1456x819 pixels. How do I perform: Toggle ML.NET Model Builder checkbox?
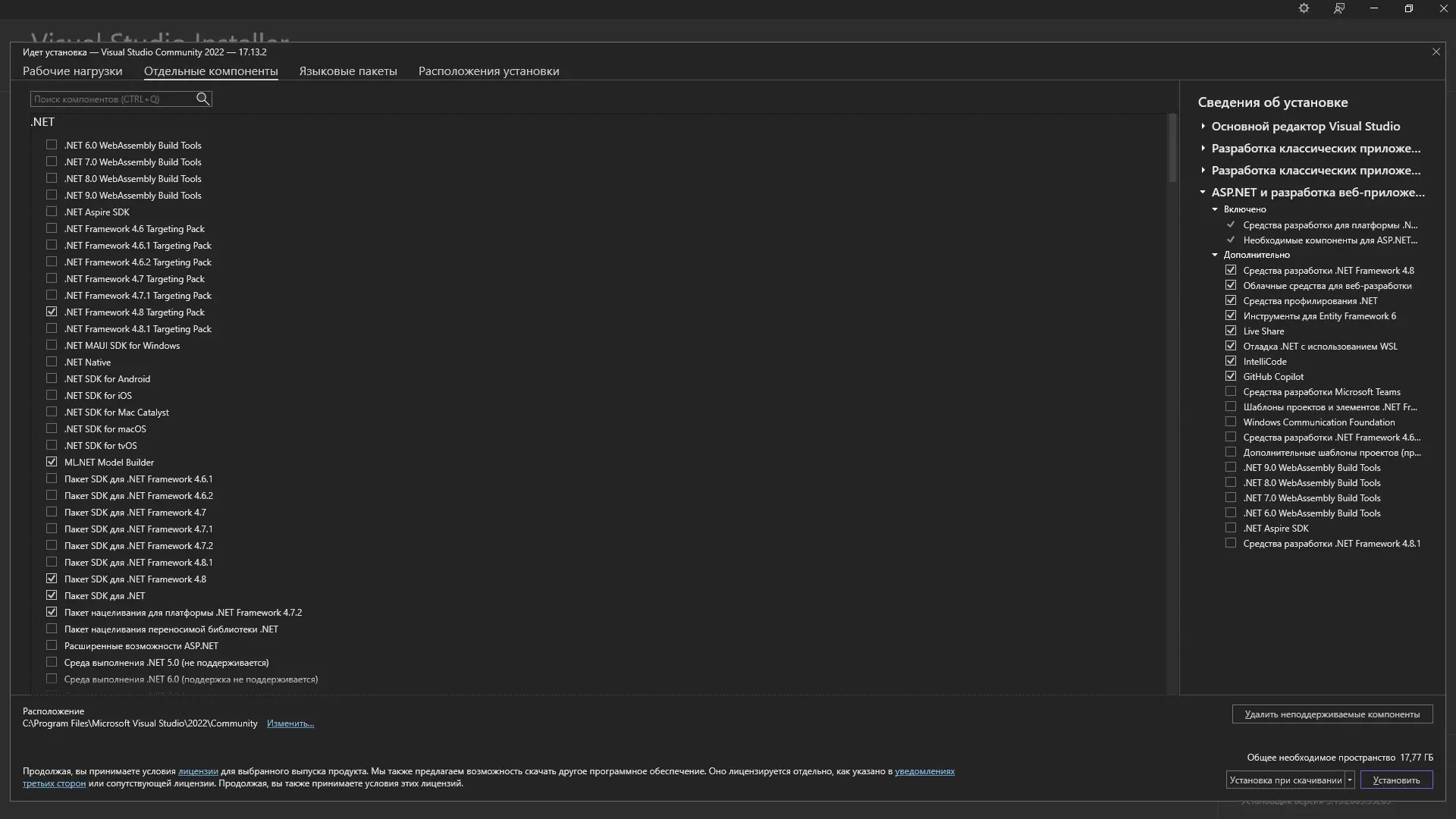[52, 462]
